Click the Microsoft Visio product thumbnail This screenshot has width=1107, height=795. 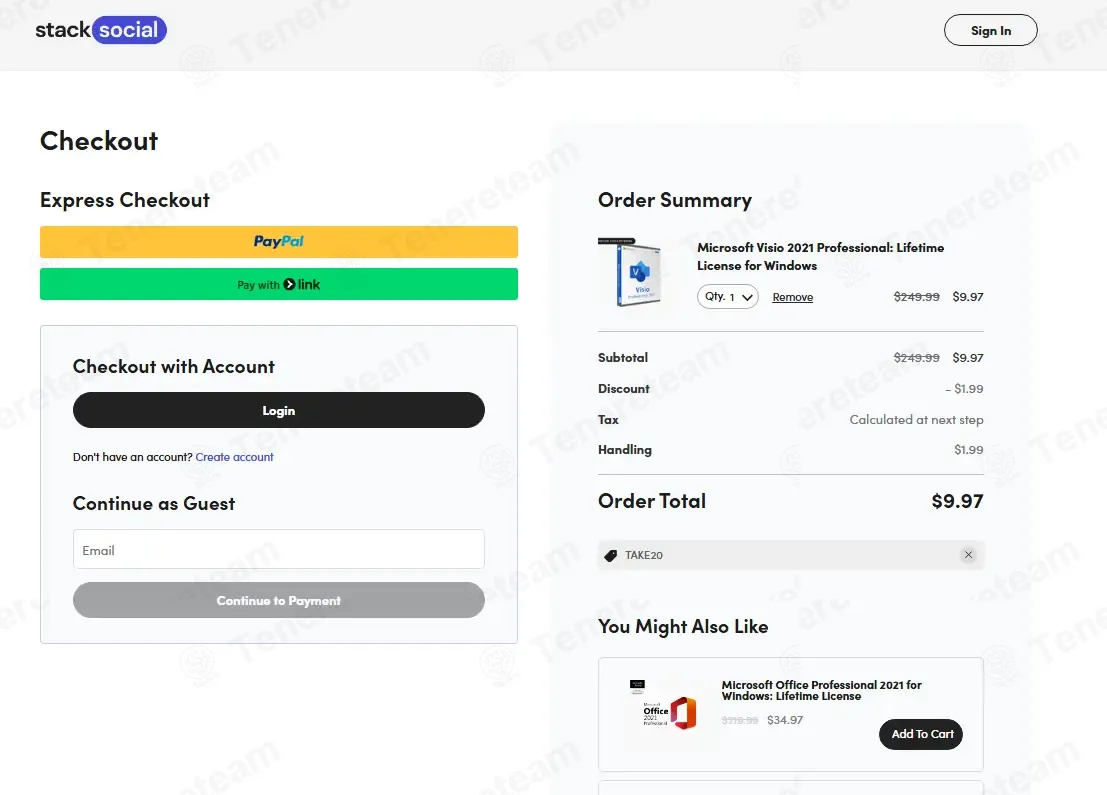(x=630, y=272)
